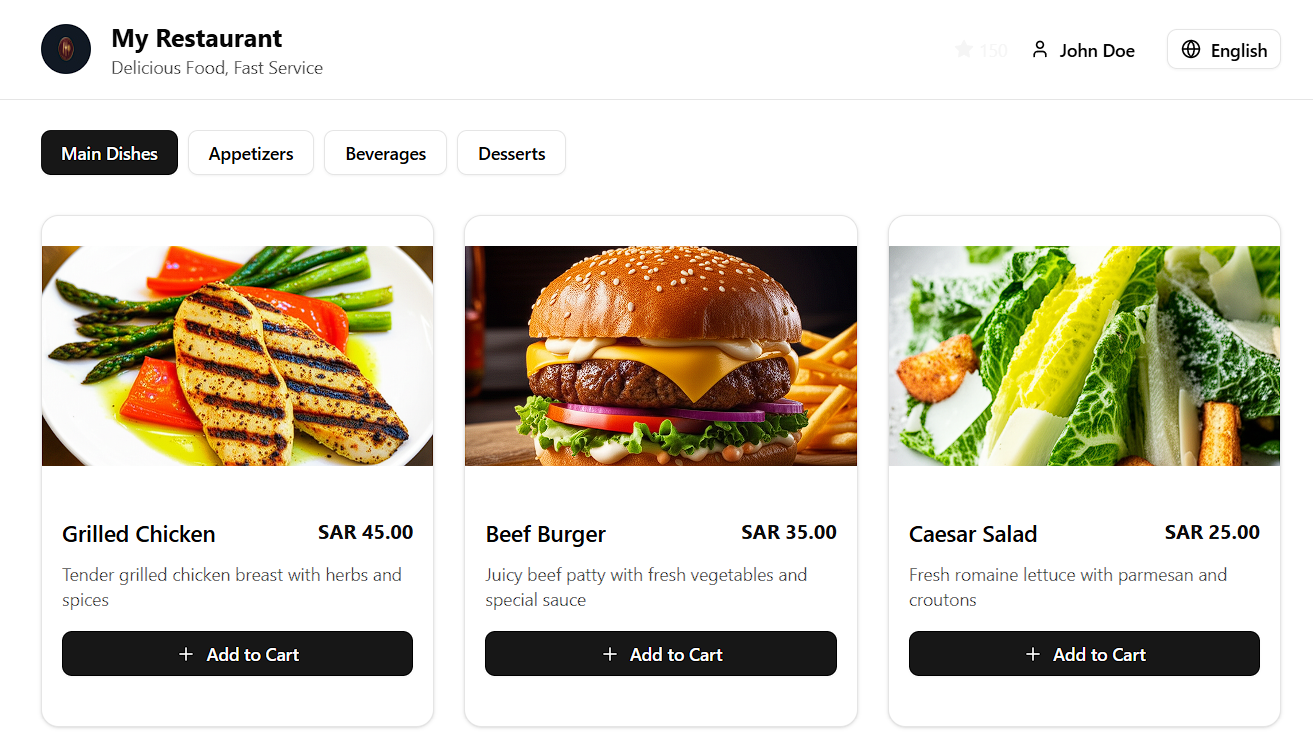Switch to the Beverages category

pyautogui.click(x=385, y=153)
